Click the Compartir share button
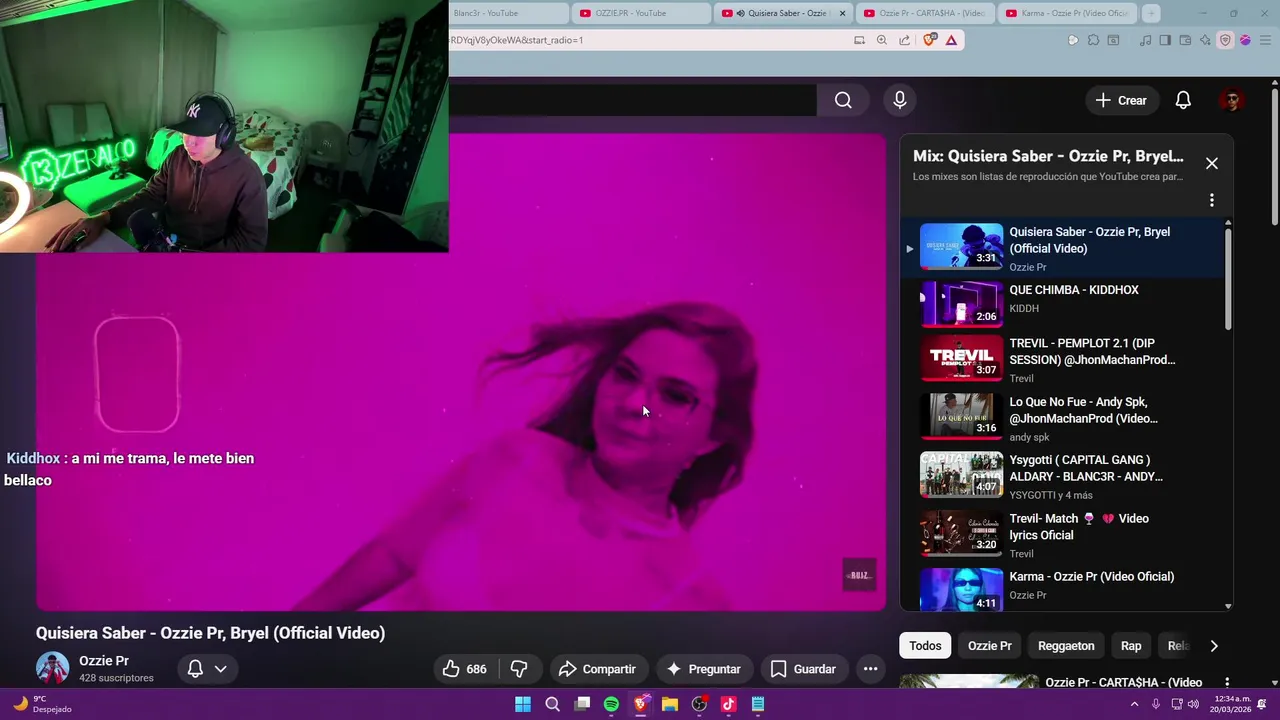The height and width of the screenshot is (720, 1280). pos(597,669)
